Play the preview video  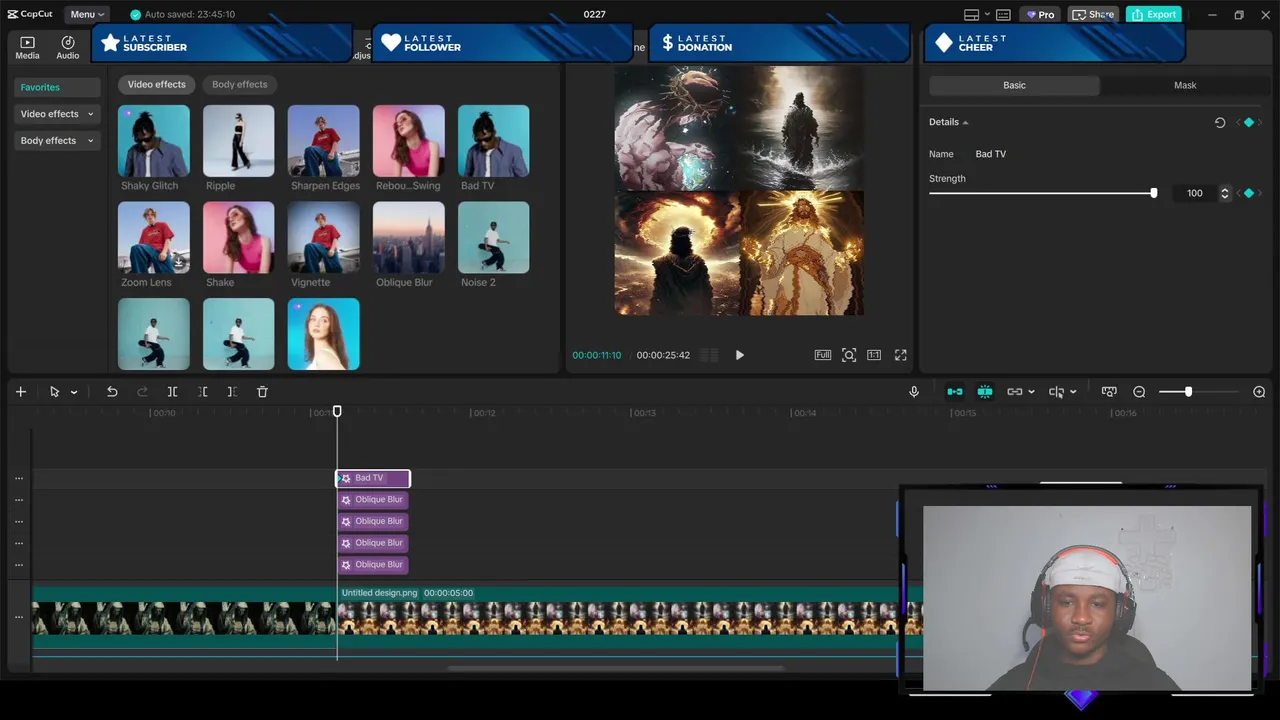click(x=739, y=355)
